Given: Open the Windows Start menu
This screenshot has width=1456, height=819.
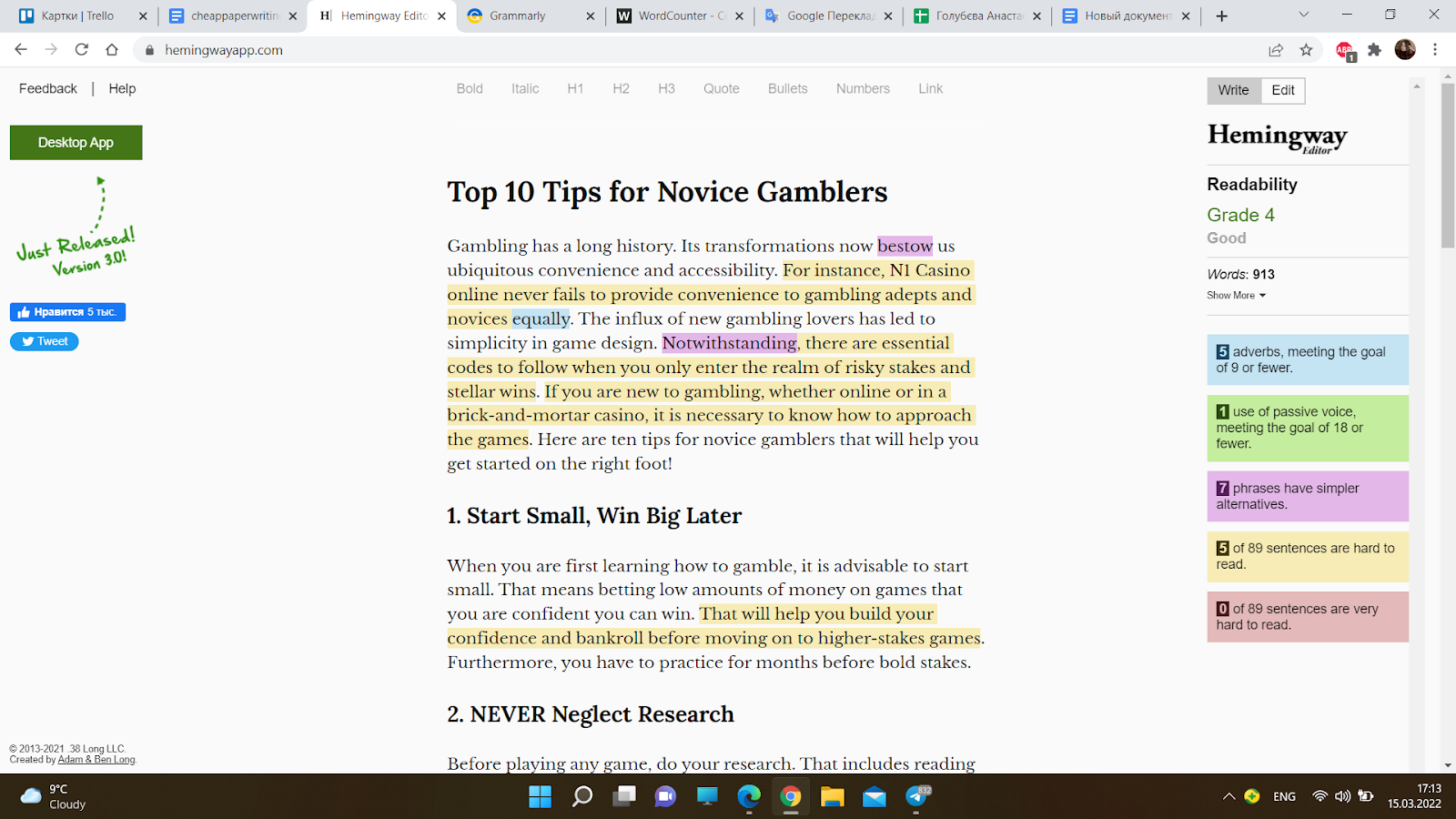Looking at the screenshot, I should coord(541,797).
